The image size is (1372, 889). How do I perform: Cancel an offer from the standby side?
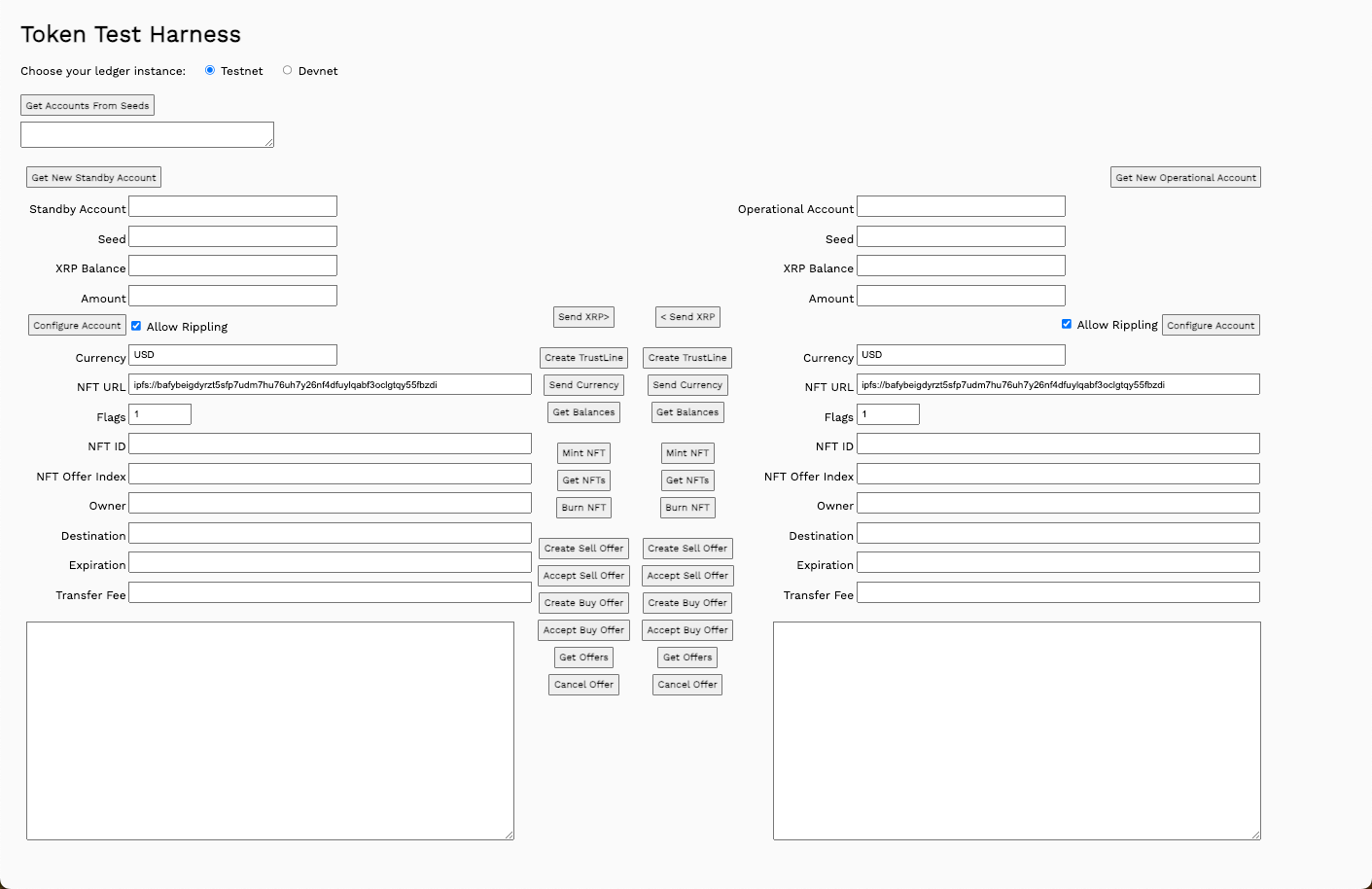coord(583,684)
